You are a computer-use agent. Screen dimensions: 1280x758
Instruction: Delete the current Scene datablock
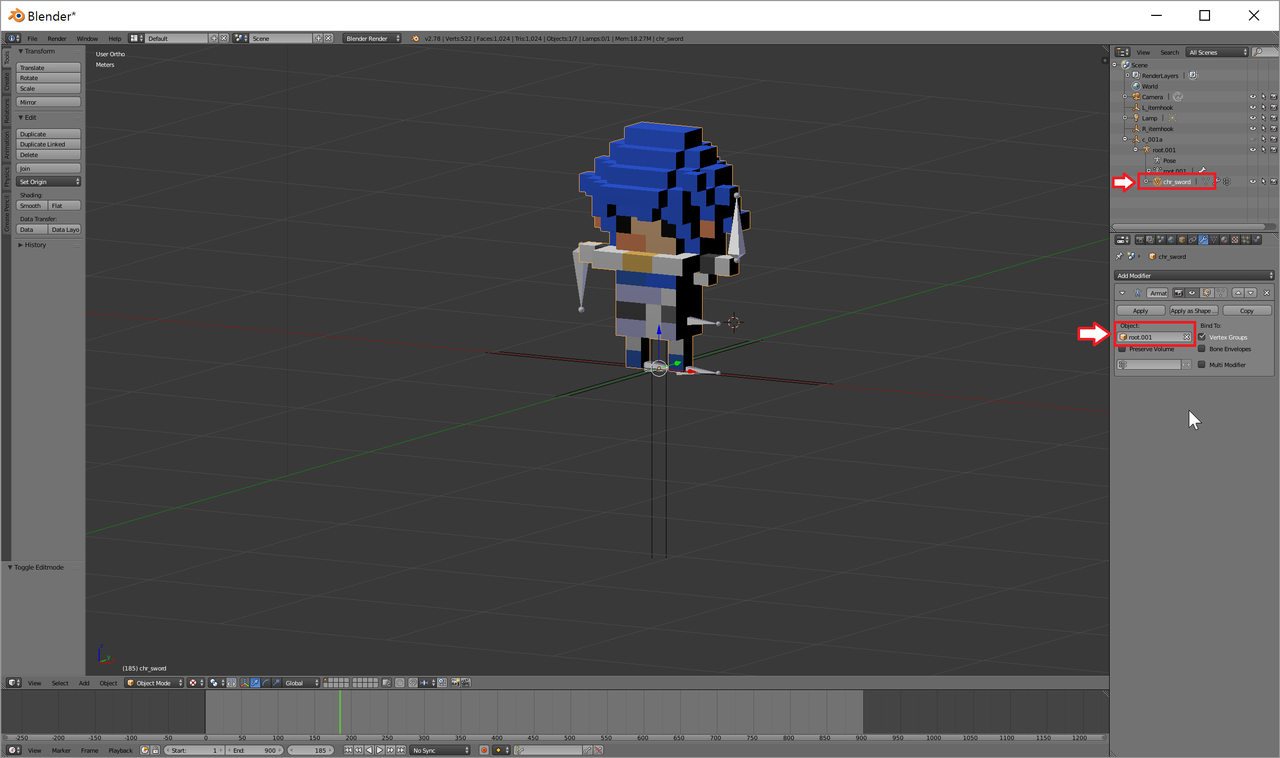(x=328, y=38)
